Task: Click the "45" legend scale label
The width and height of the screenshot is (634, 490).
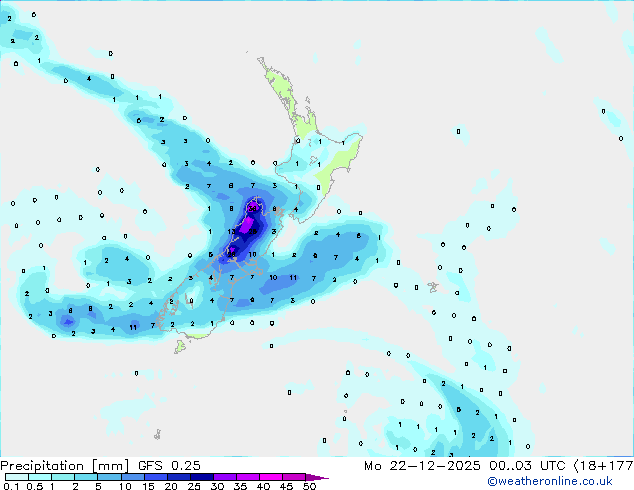Action: pyautogui.click(x=286, y=486)
